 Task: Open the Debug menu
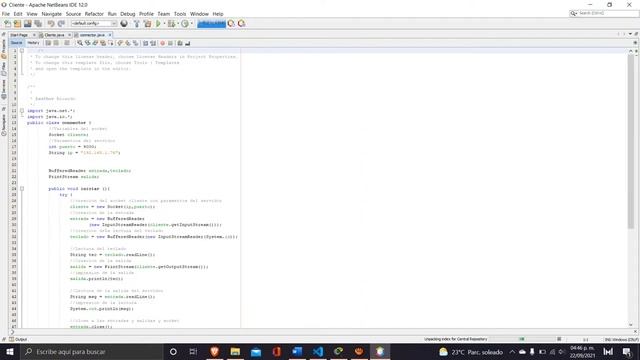pos(128,14)
